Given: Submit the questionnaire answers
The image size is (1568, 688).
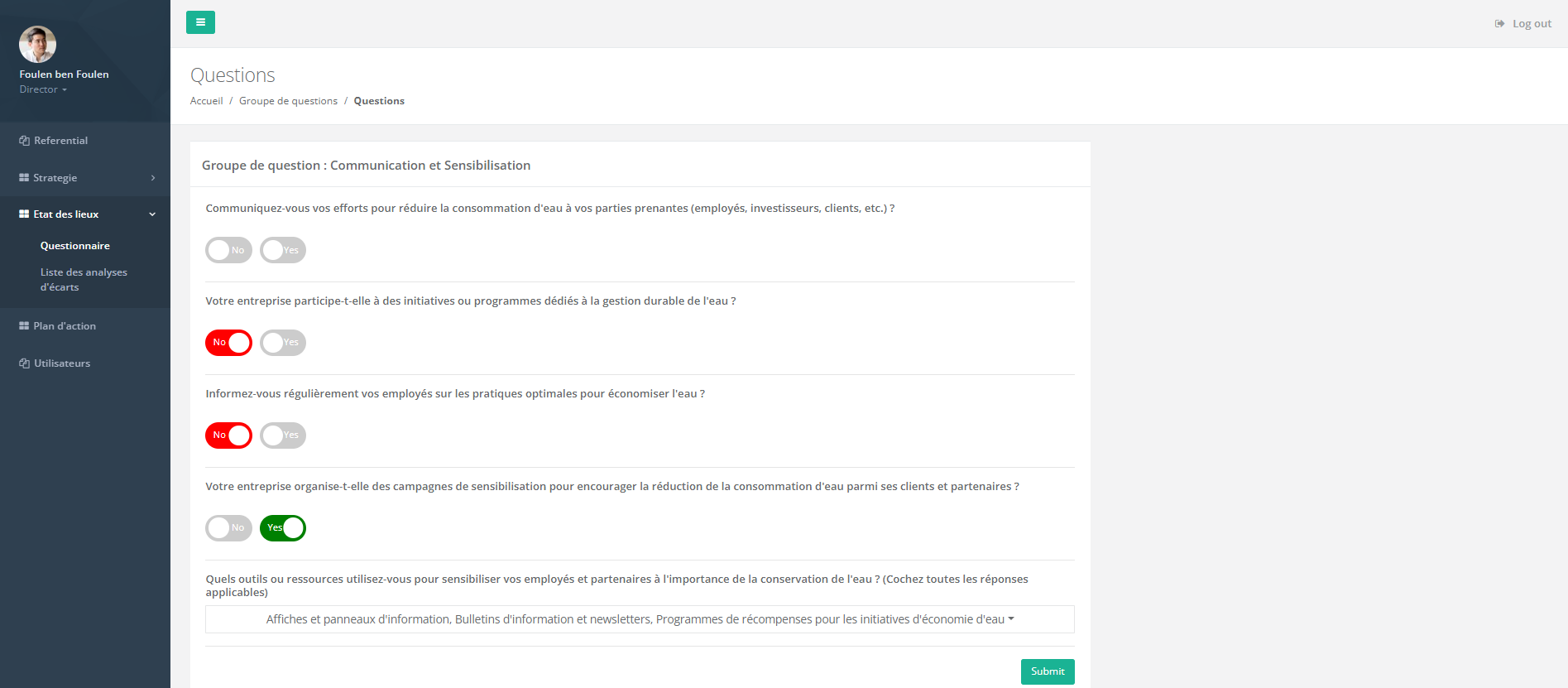Looking at the screenshot, I should 1048,671.
